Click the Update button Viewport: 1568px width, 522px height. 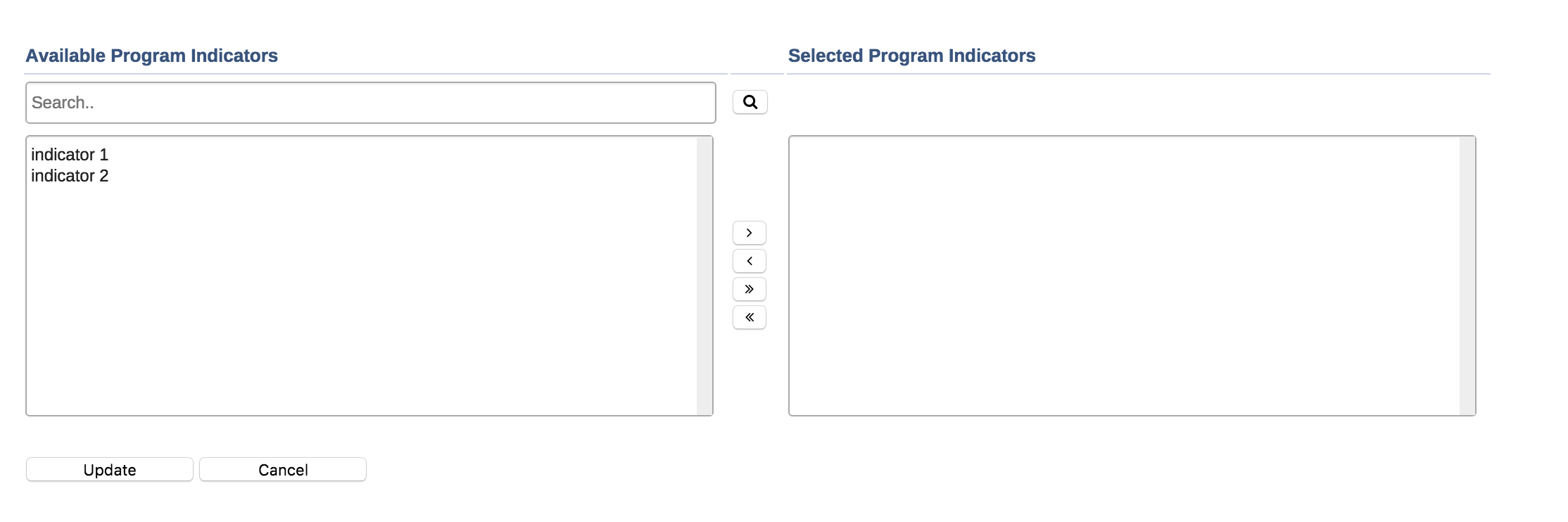[x=110, y=470]
